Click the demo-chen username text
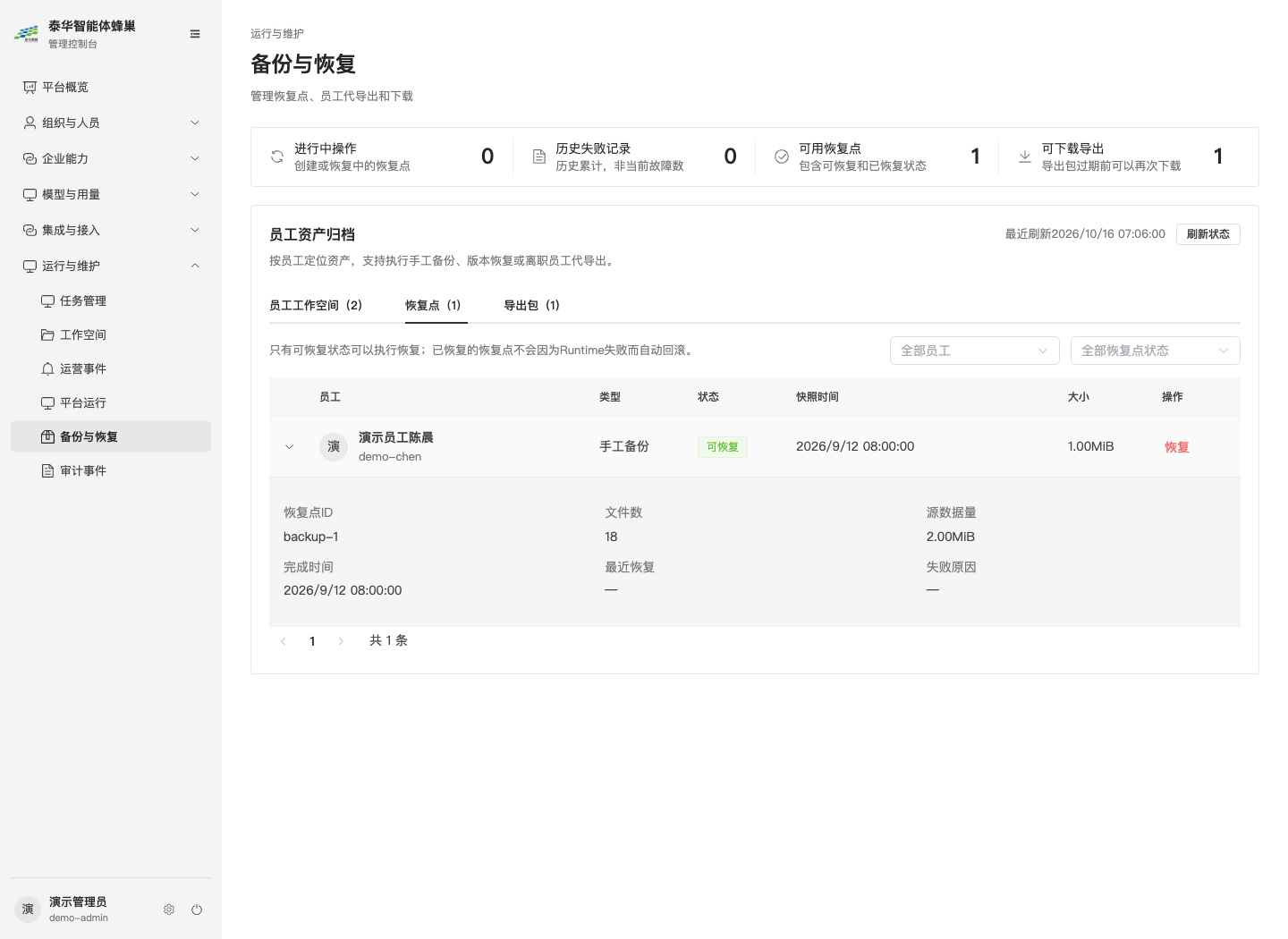 click(390, 457)
